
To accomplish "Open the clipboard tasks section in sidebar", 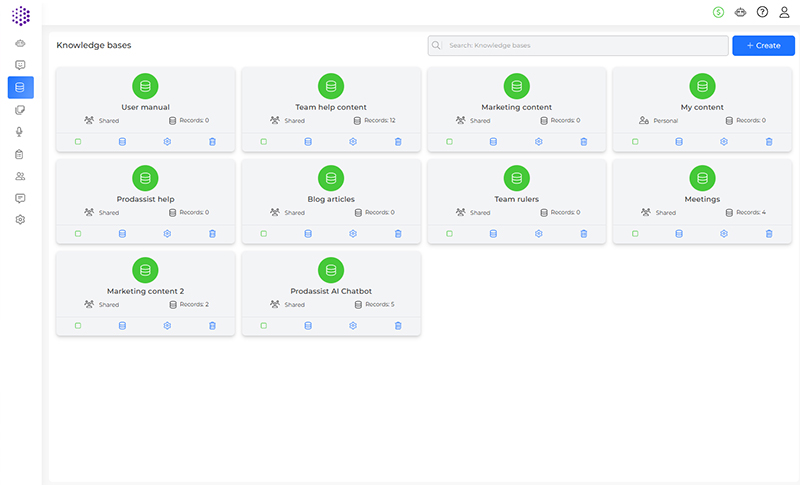I will click(x=20, y=154).
